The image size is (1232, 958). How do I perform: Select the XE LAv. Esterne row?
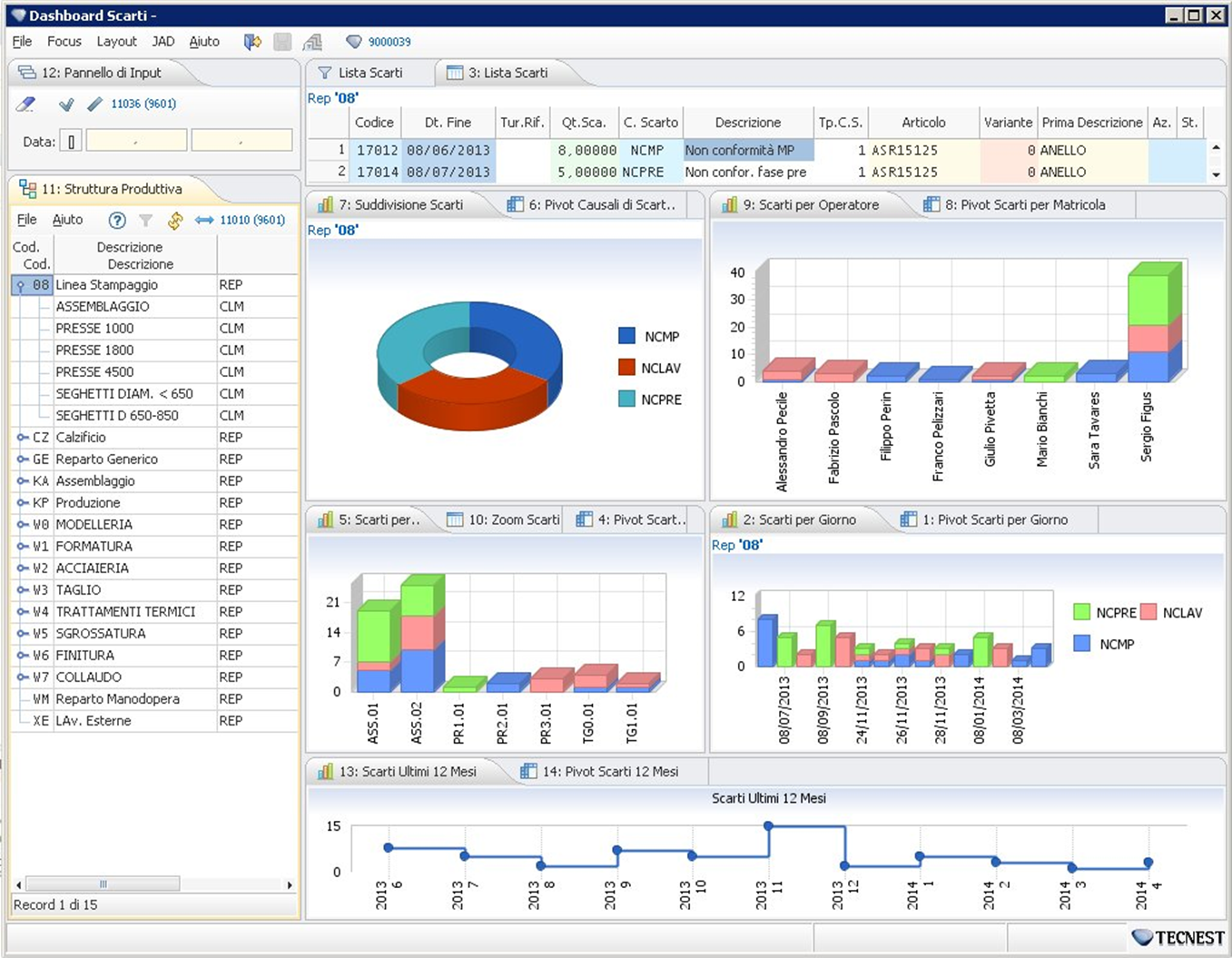154,721
